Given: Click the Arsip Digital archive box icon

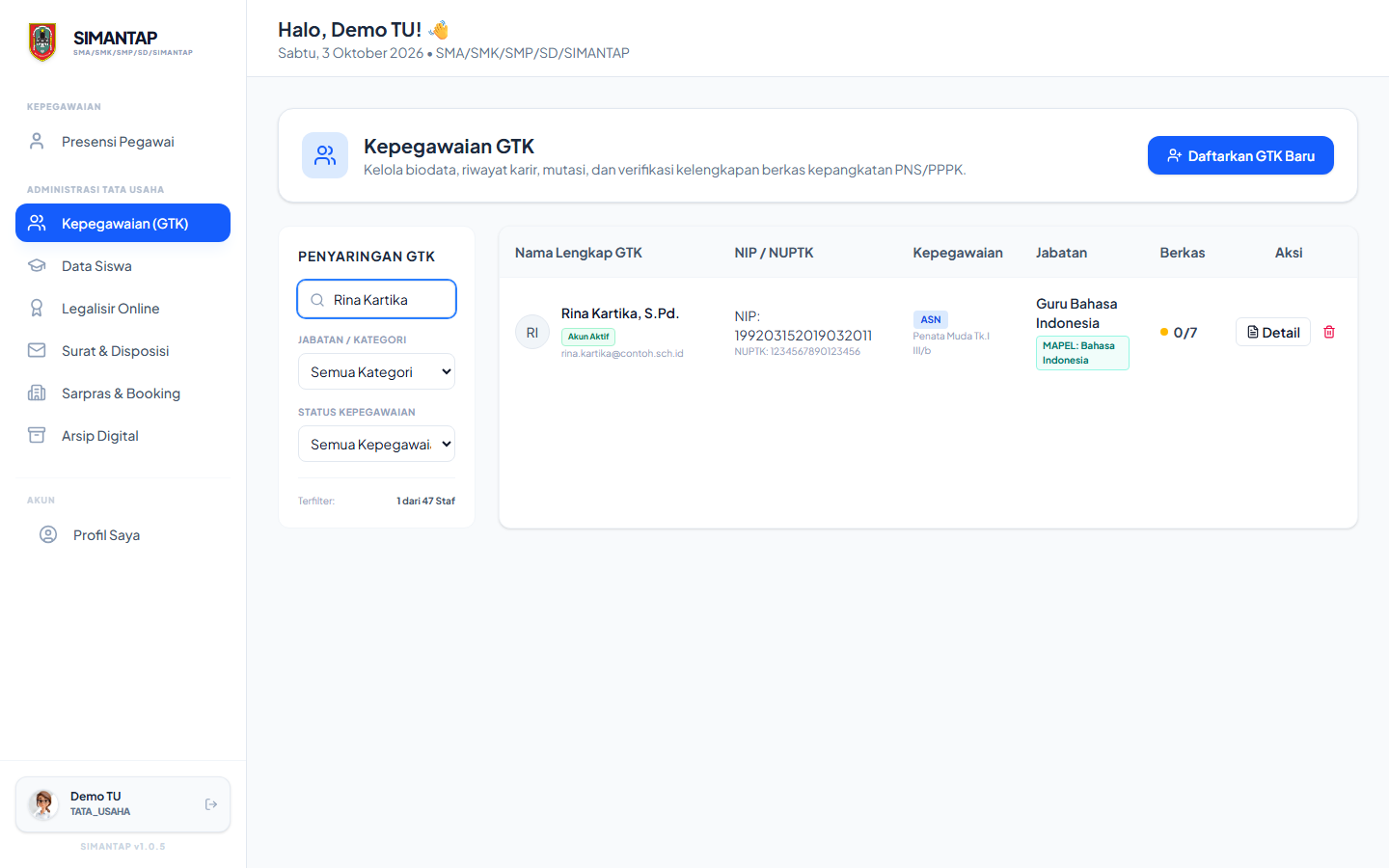Looking at the screenshot, I should (x=37, y=435).
